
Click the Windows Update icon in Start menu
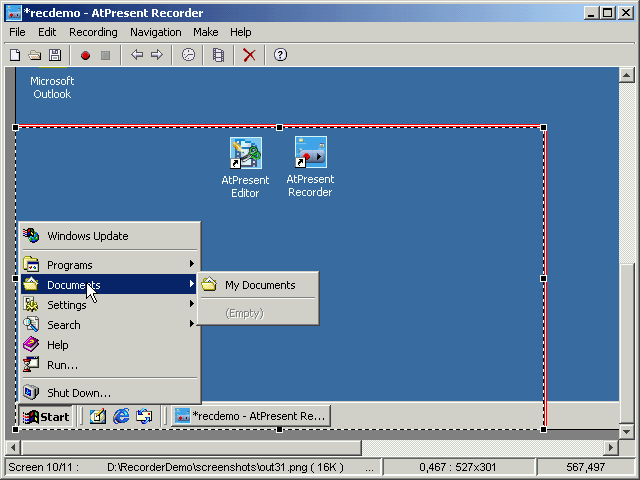(31, 236)
